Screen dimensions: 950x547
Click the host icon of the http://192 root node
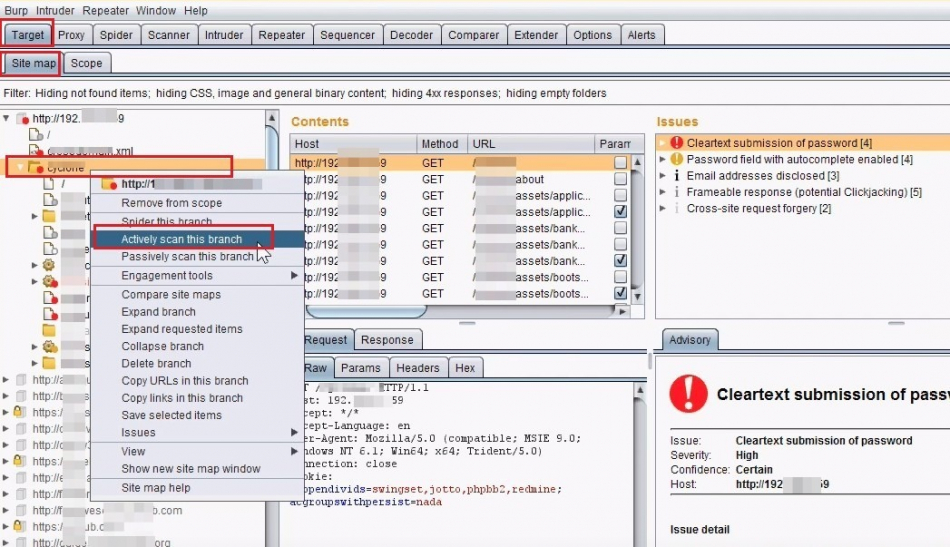tap(22, 118)
